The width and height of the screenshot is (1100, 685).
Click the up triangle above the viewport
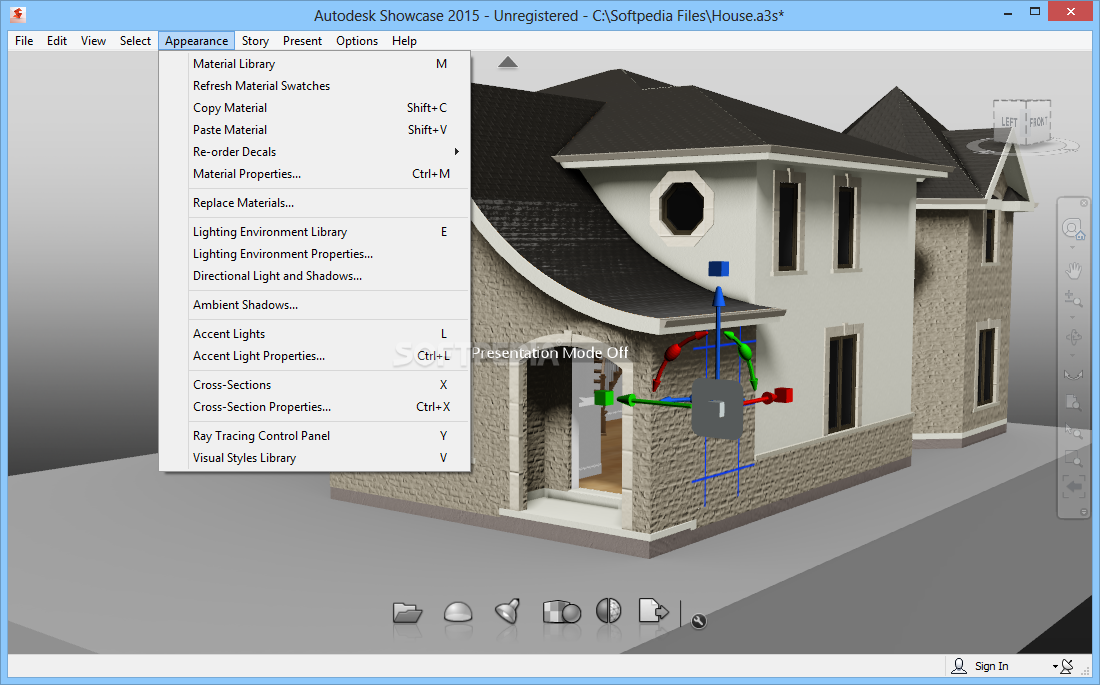pyautogui.click(x=508, y=62)
